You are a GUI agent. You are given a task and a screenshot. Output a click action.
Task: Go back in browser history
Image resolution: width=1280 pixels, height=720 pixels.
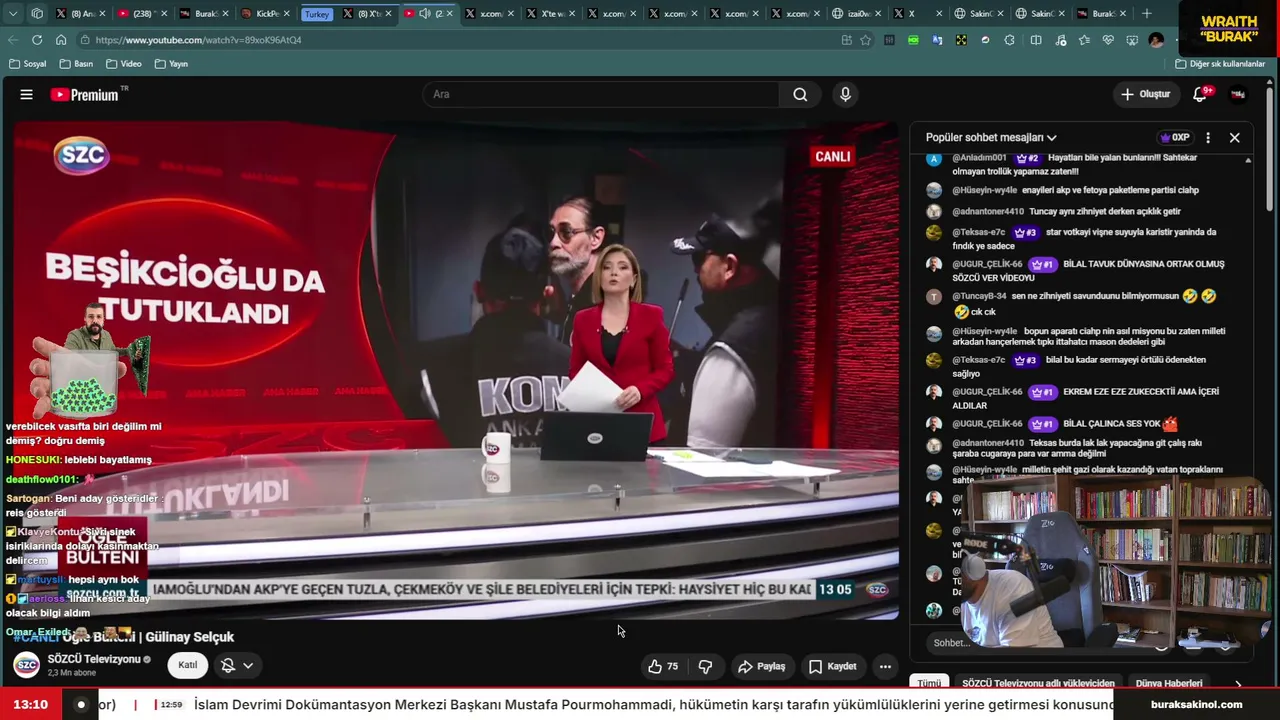[13, 40]
